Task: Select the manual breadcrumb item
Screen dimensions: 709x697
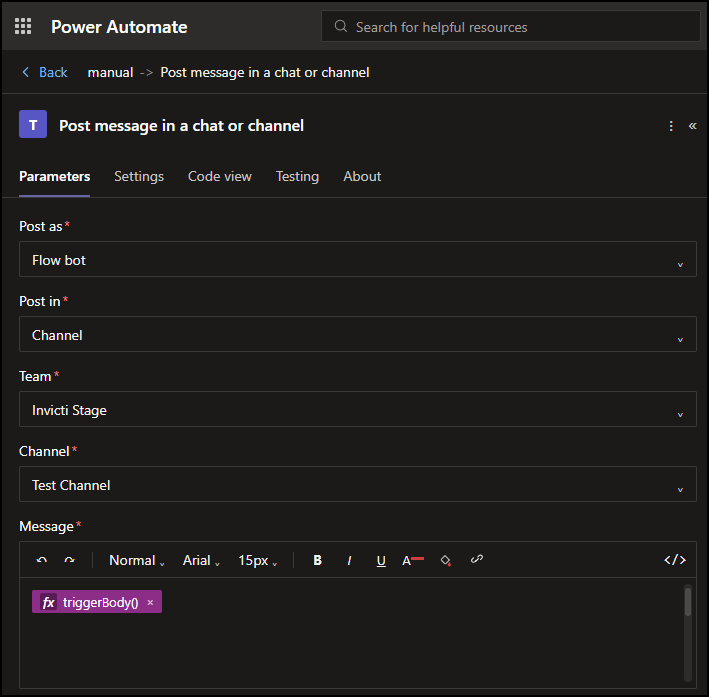Action: (x=110, y=72)
